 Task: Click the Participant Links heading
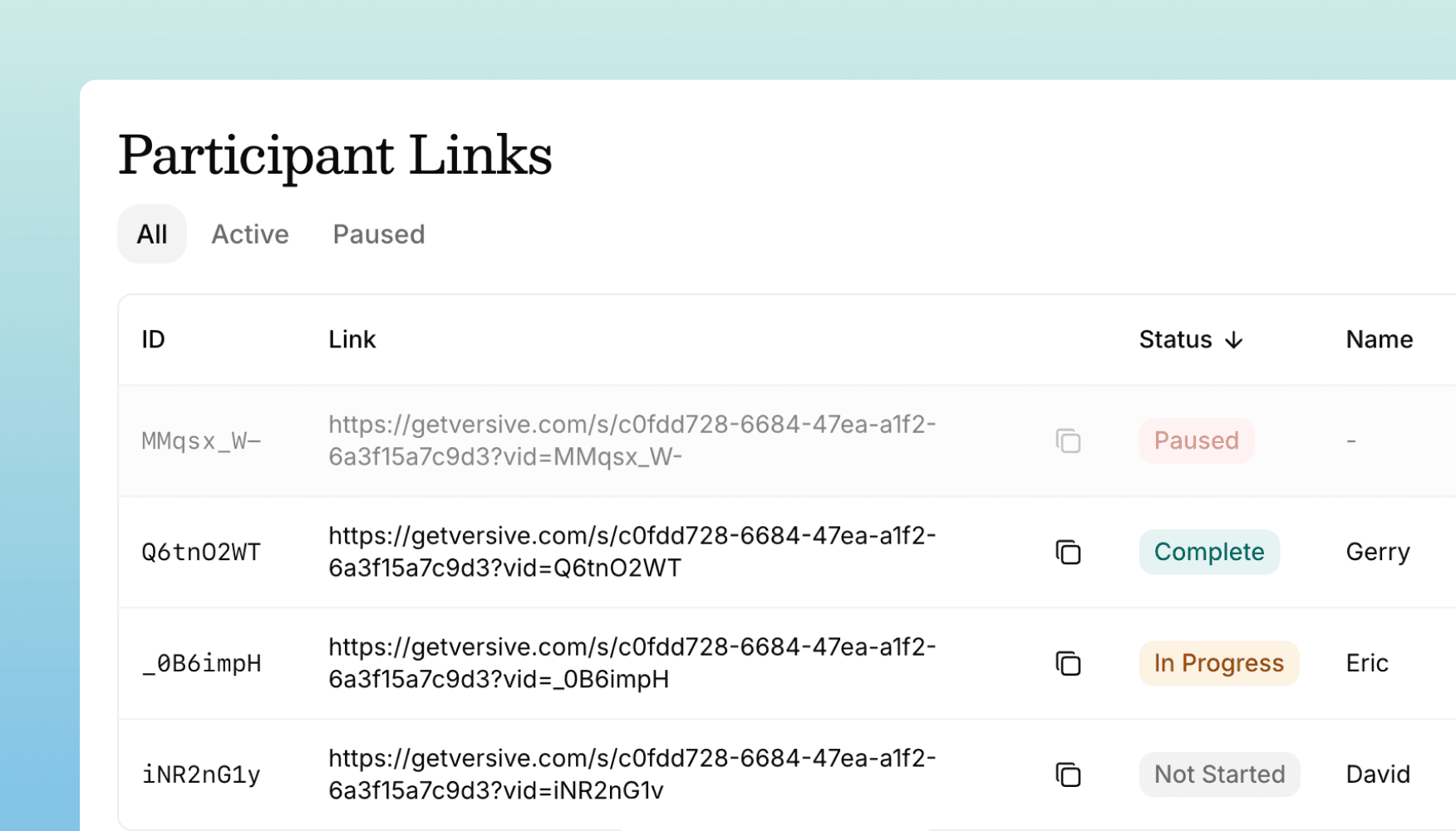click(335, 155)
